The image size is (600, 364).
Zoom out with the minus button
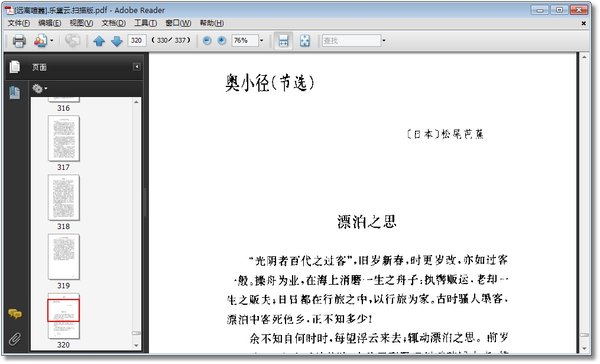tap(207, 40)
